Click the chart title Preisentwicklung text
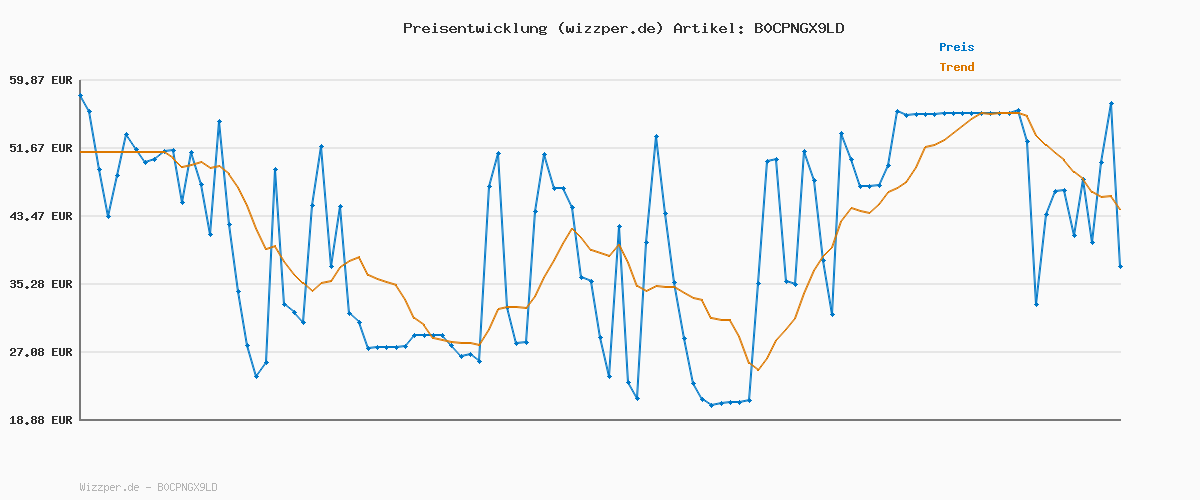1200x500 pixels. click(475, 28)
